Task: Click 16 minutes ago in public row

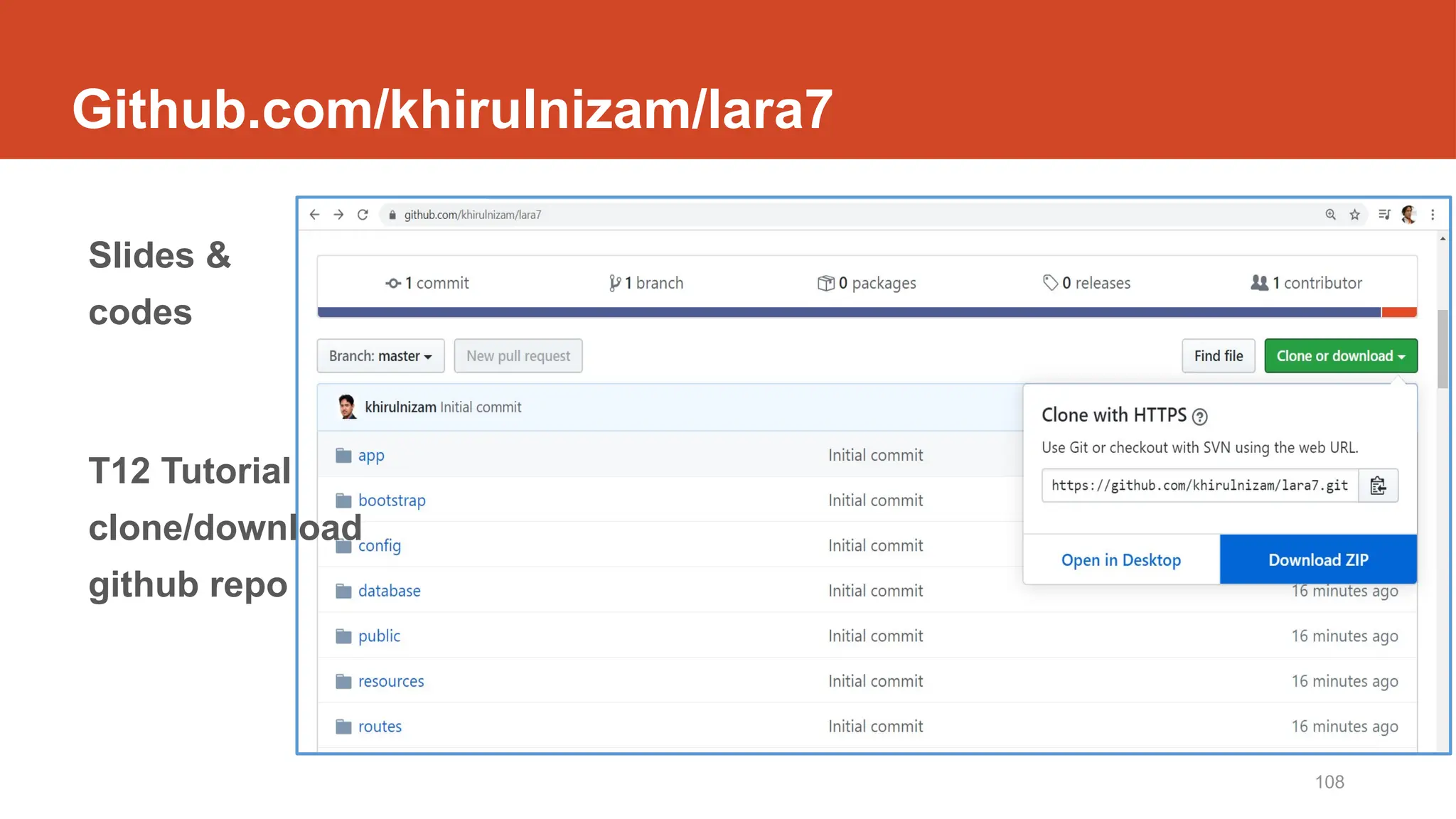Action: point(1344,636)
